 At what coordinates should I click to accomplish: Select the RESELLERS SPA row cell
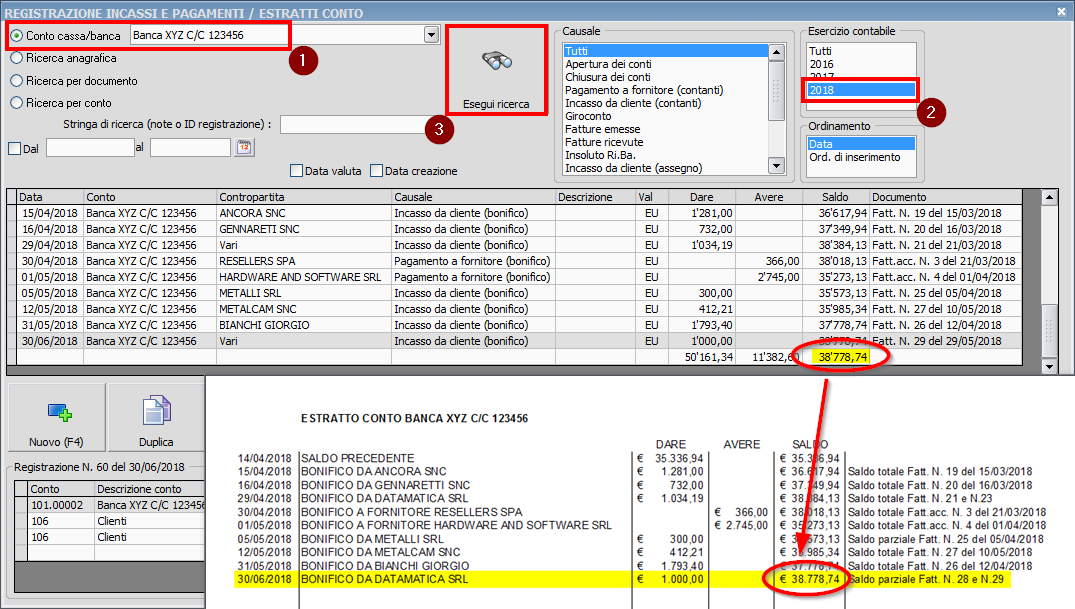pos(304,261)
